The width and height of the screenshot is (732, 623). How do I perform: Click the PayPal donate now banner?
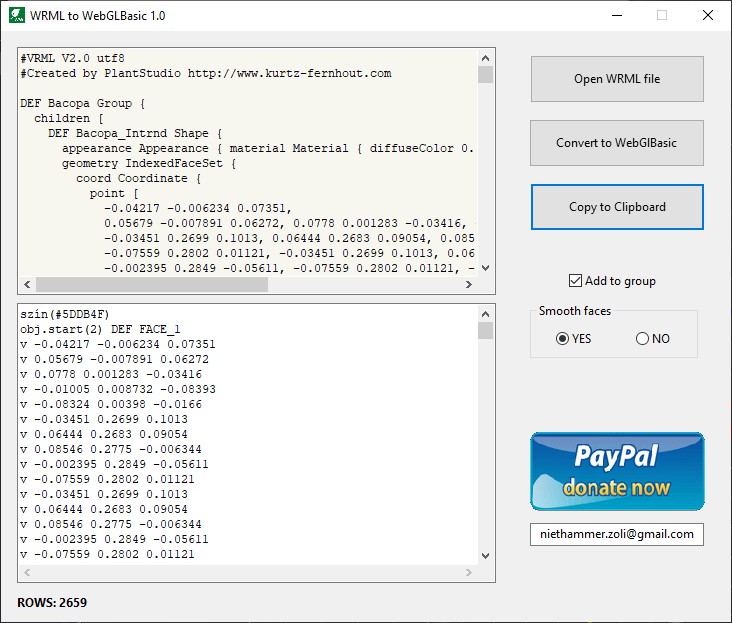(x=617, y=471)
